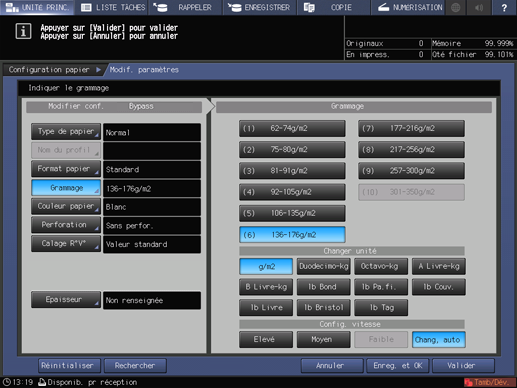The width and height of the screenshot is (517, 388).
Task: Select weight (6) 136-176g/m2
Action: (292, 235)
